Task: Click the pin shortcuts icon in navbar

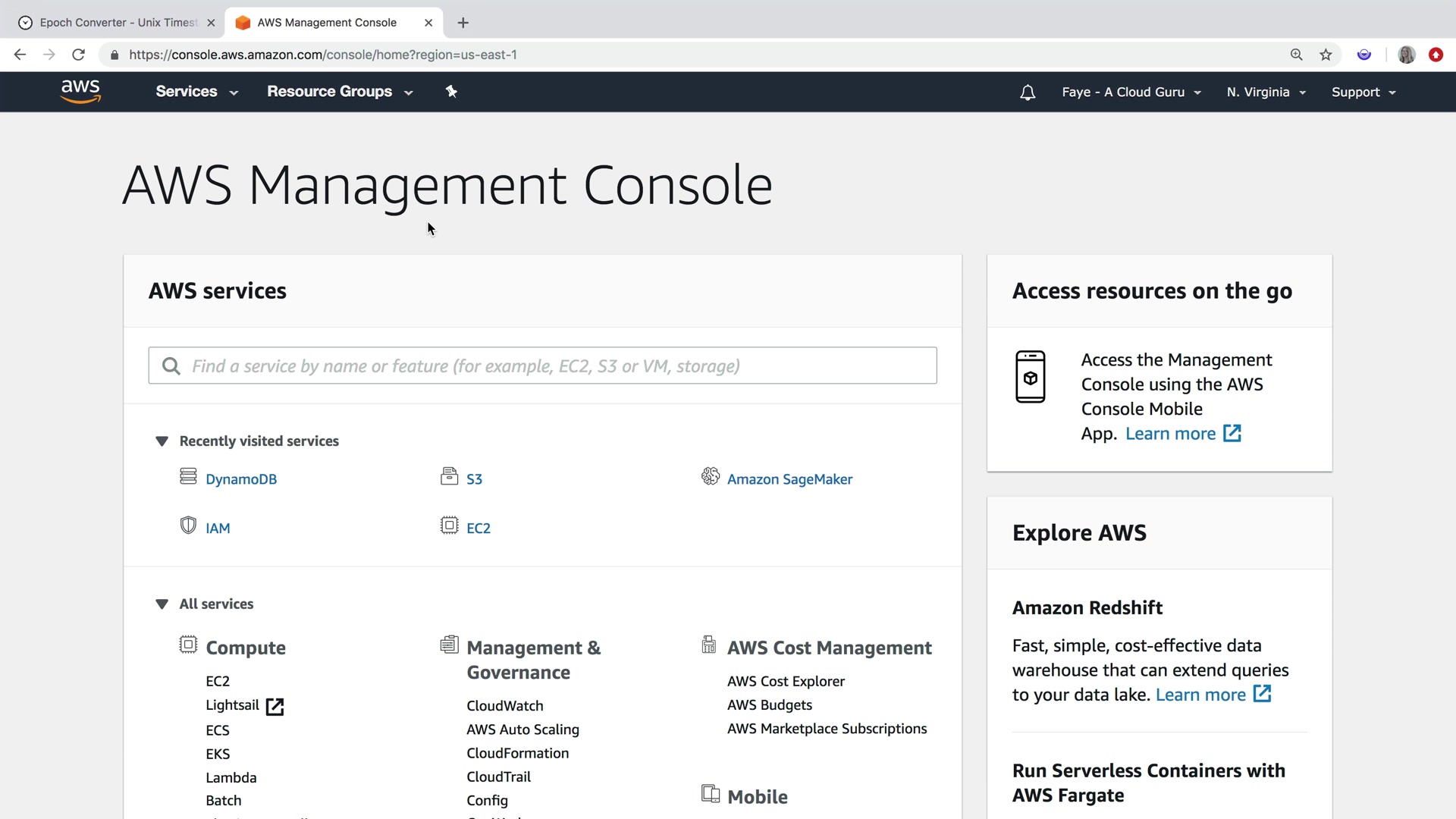Action: click(x=451, y=92)
